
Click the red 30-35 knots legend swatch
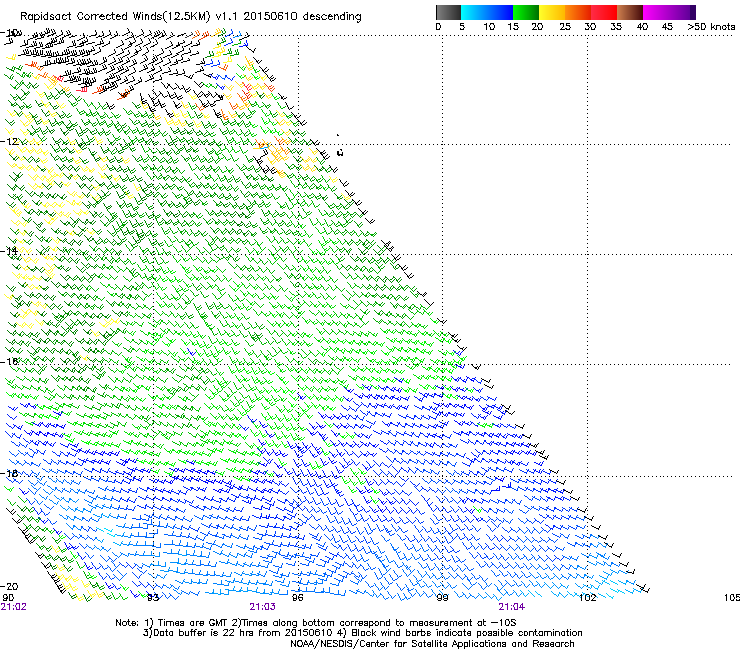(x=604, y=12)
